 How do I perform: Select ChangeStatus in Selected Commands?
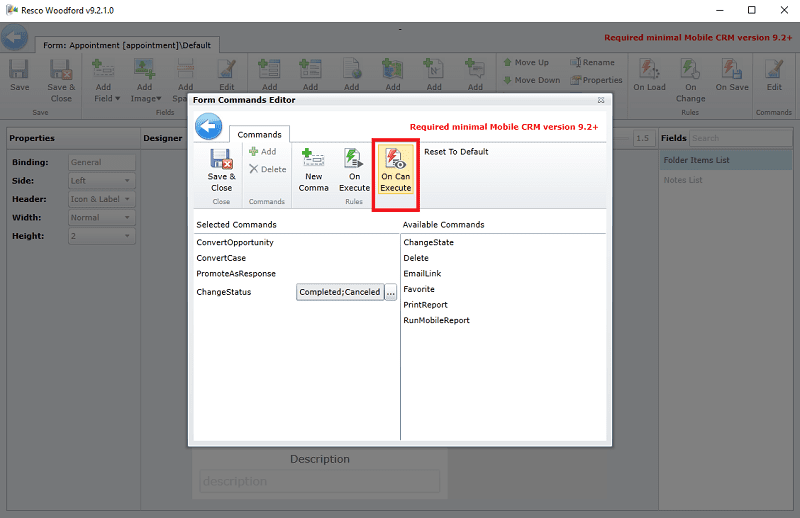(x=223, y=292)
